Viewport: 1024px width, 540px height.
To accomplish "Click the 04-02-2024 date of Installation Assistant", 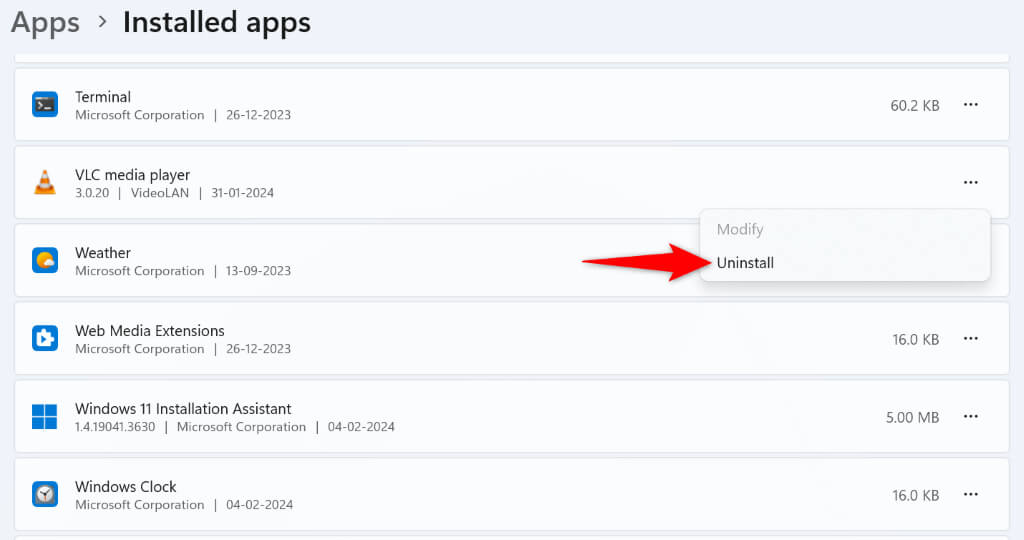I will tap(361, 427).
